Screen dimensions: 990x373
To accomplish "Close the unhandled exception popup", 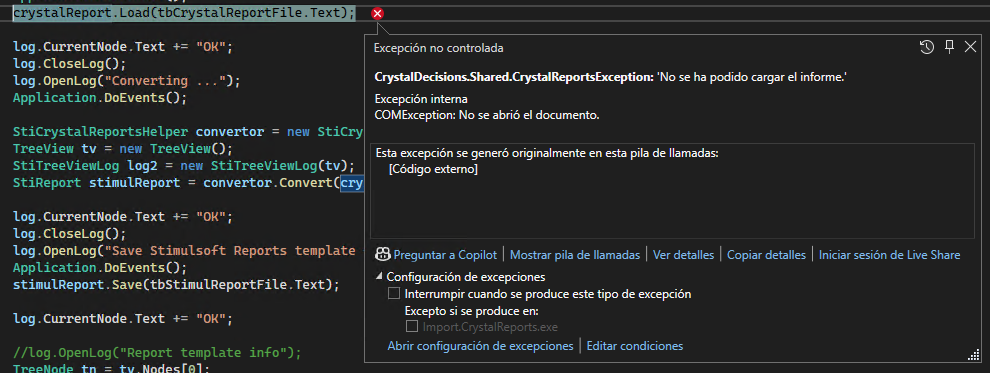I will click(x=970, y=47).
